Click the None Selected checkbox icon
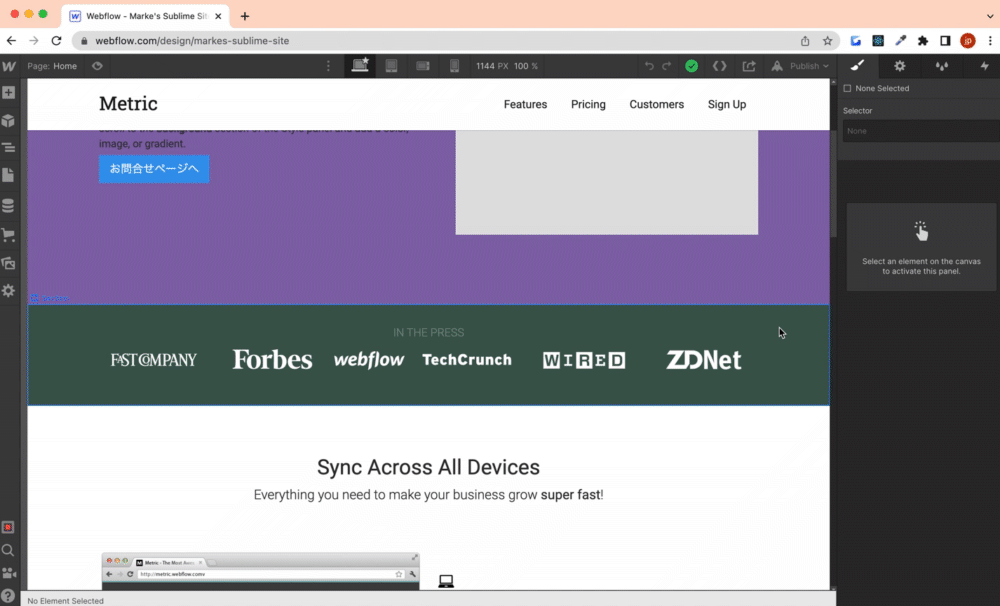 (848, 89)
